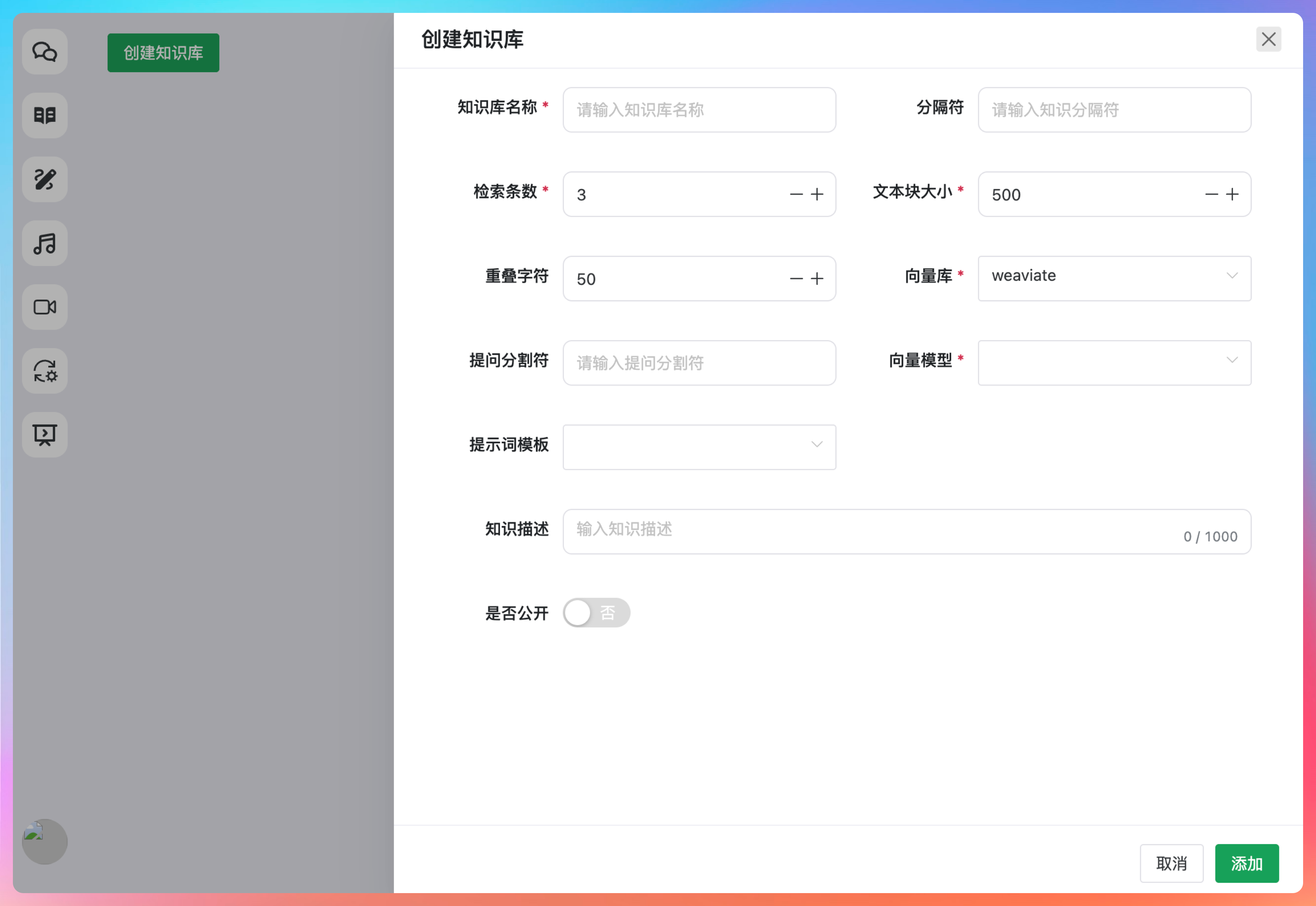Image resolution: width=1316 pixels, height=906 pixels.
Task: Click the pencil drawing sidebar icon
Action: pos(45,179)
